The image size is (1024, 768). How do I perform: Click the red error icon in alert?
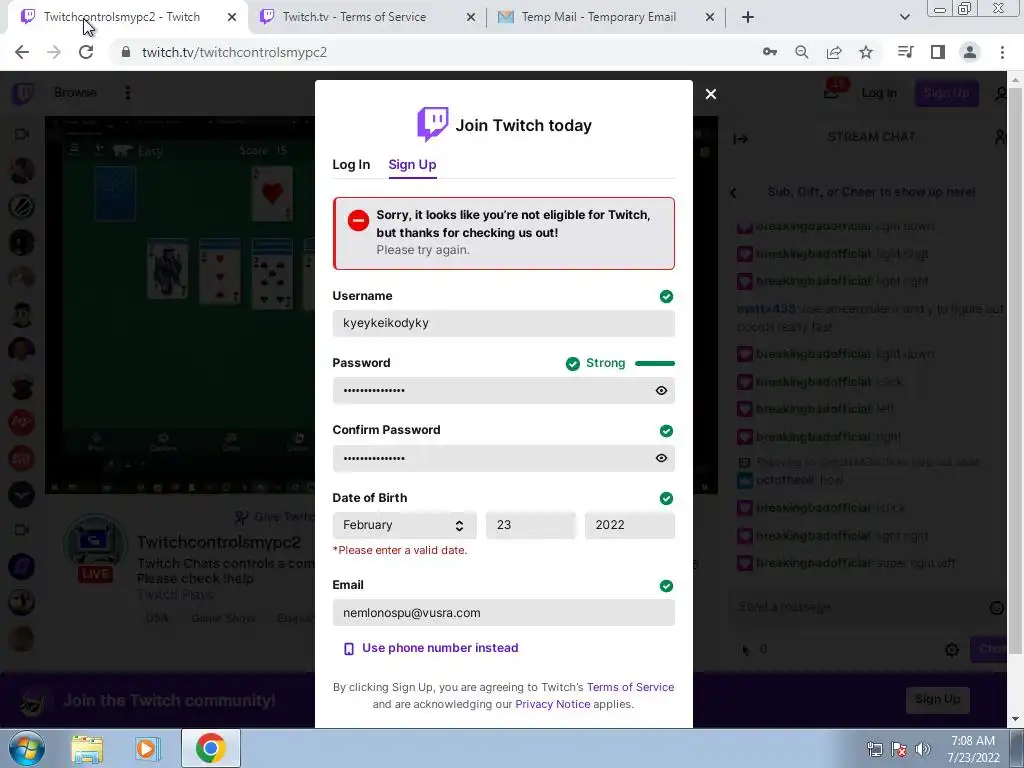(x=358, y=221)
